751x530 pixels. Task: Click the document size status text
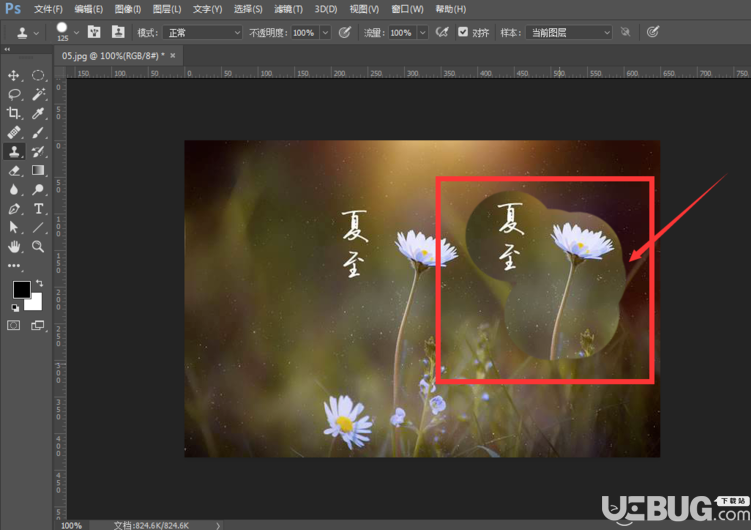(151, 526)
